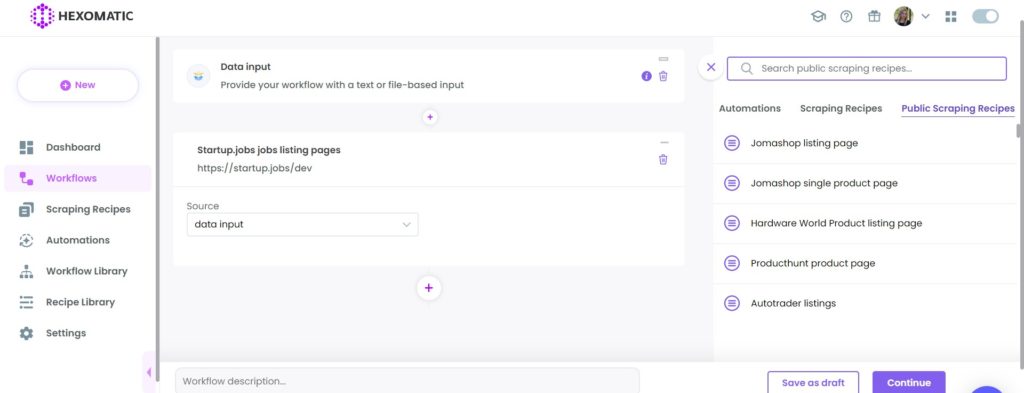
Task: Open the apps grid icon
Action: 951,16
